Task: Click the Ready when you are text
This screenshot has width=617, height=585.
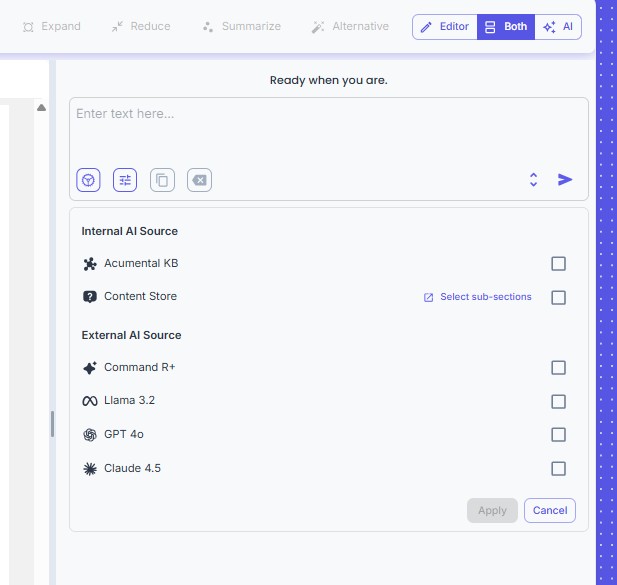Action: 329,80
